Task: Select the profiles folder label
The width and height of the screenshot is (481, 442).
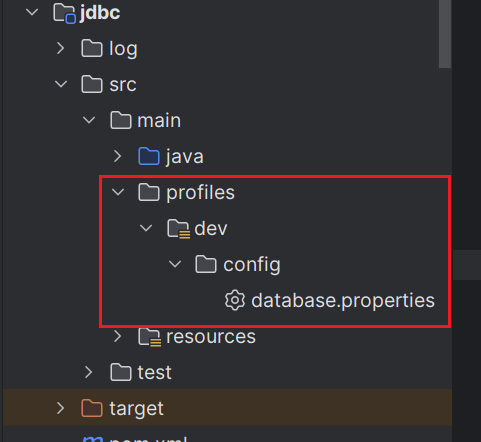Action: [200, 193]
